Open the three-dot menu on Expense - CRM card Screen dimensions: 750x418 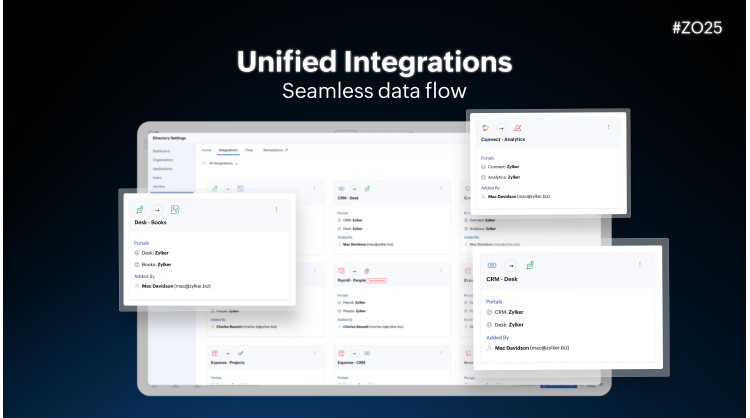click(441, 353)
